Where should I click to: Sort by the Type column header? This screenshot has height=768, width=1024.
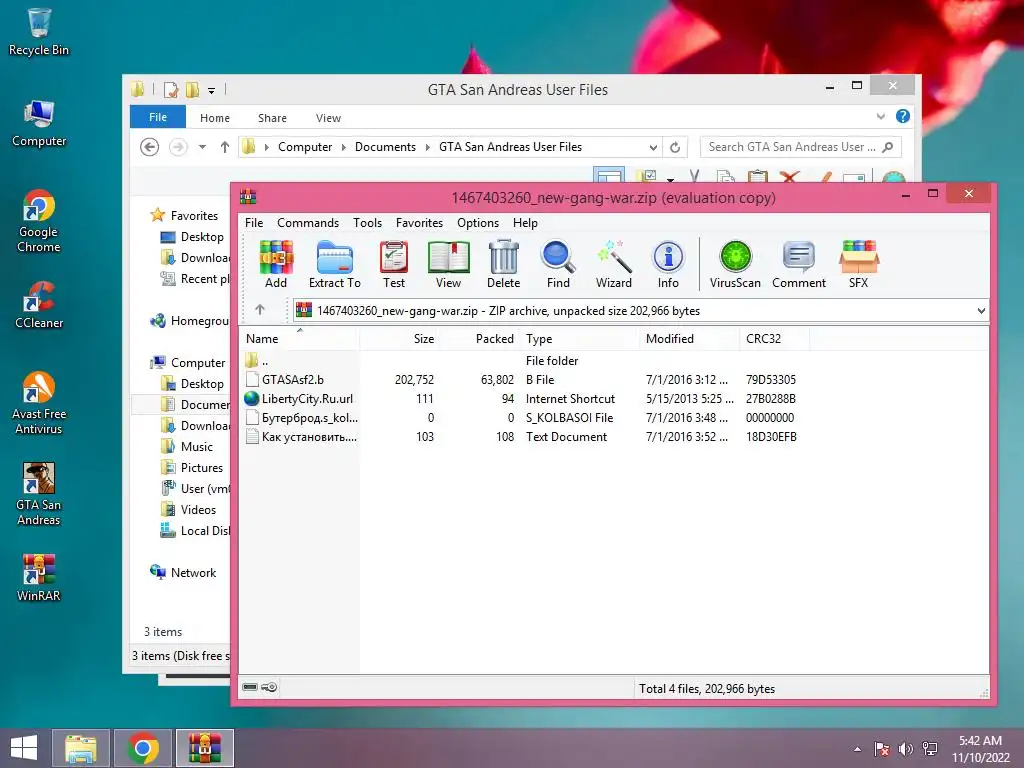coord(579,338)
